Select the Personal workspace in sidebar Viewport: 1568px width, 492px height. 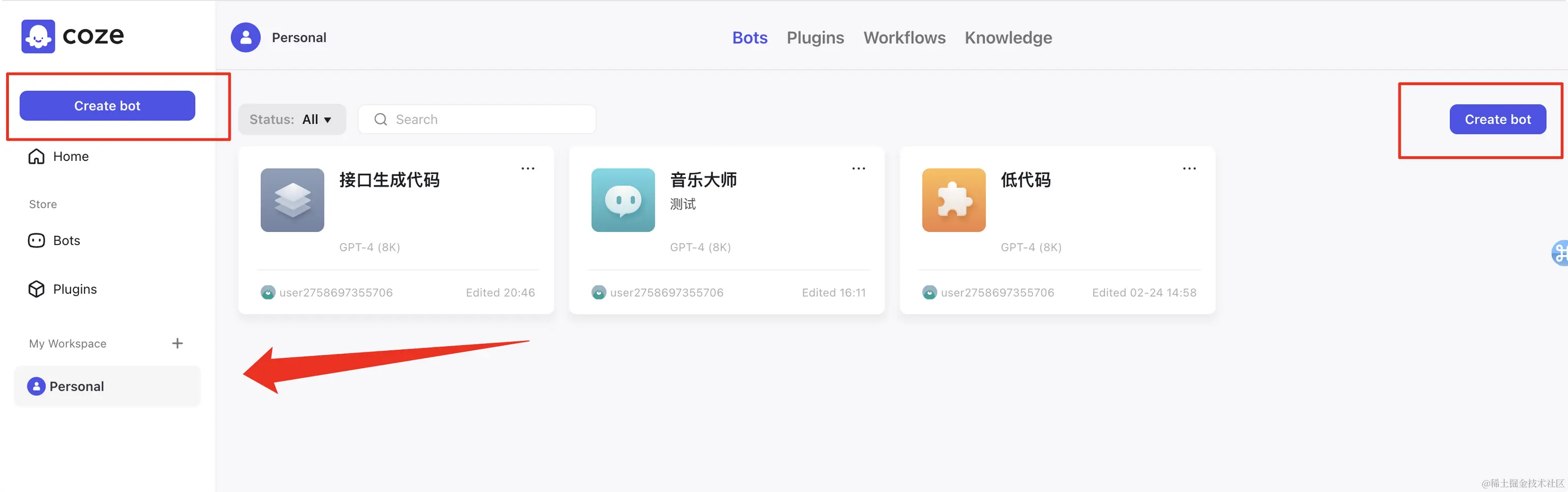click(107, 386)
